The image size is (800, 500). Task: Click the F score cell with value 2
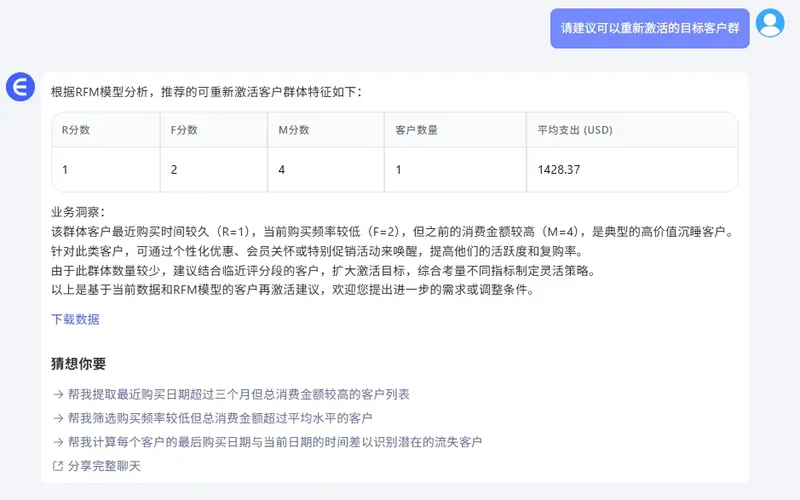[174, 170]
